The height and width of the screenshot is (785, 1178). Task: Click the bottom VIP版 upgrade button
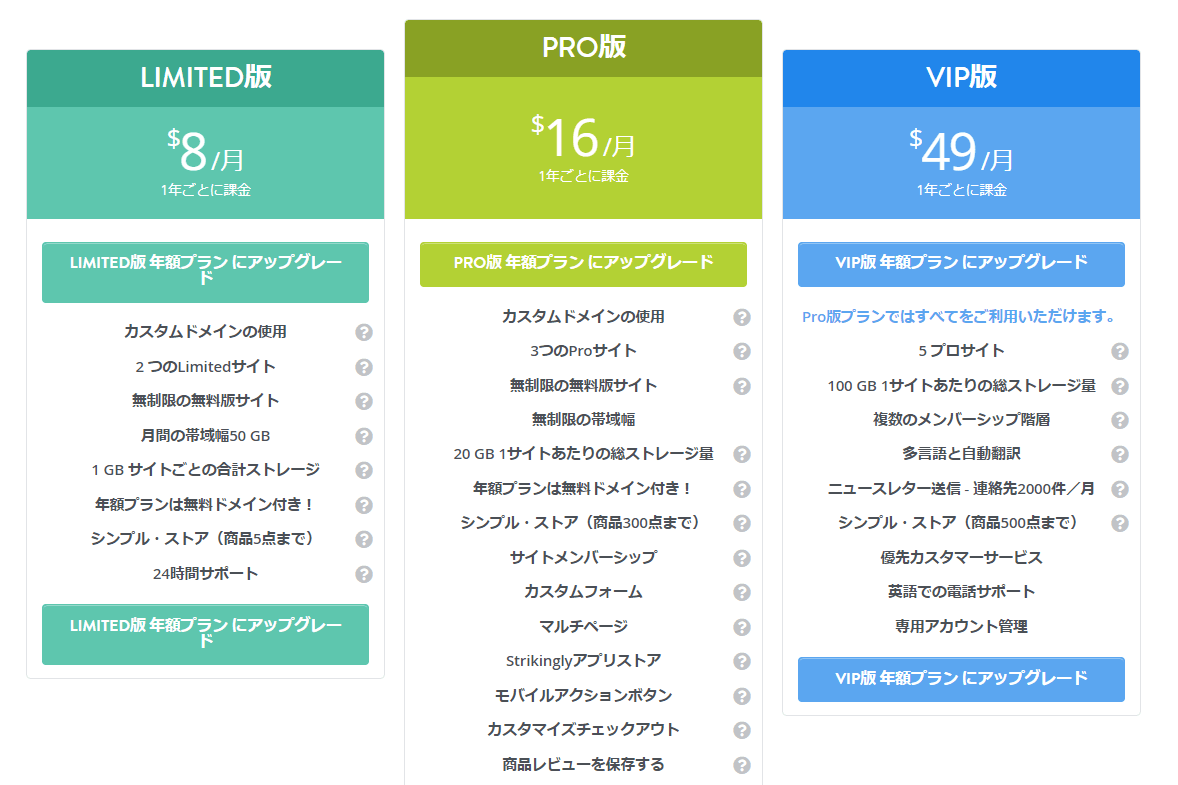[960, 679]
